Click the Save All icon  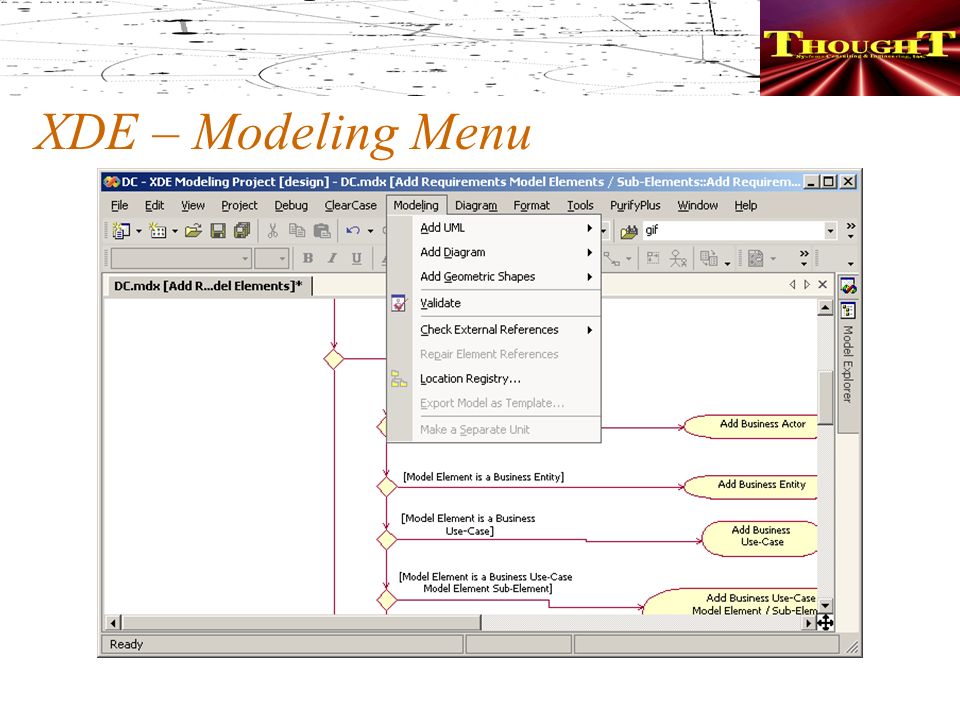click(x=242, y=230)
